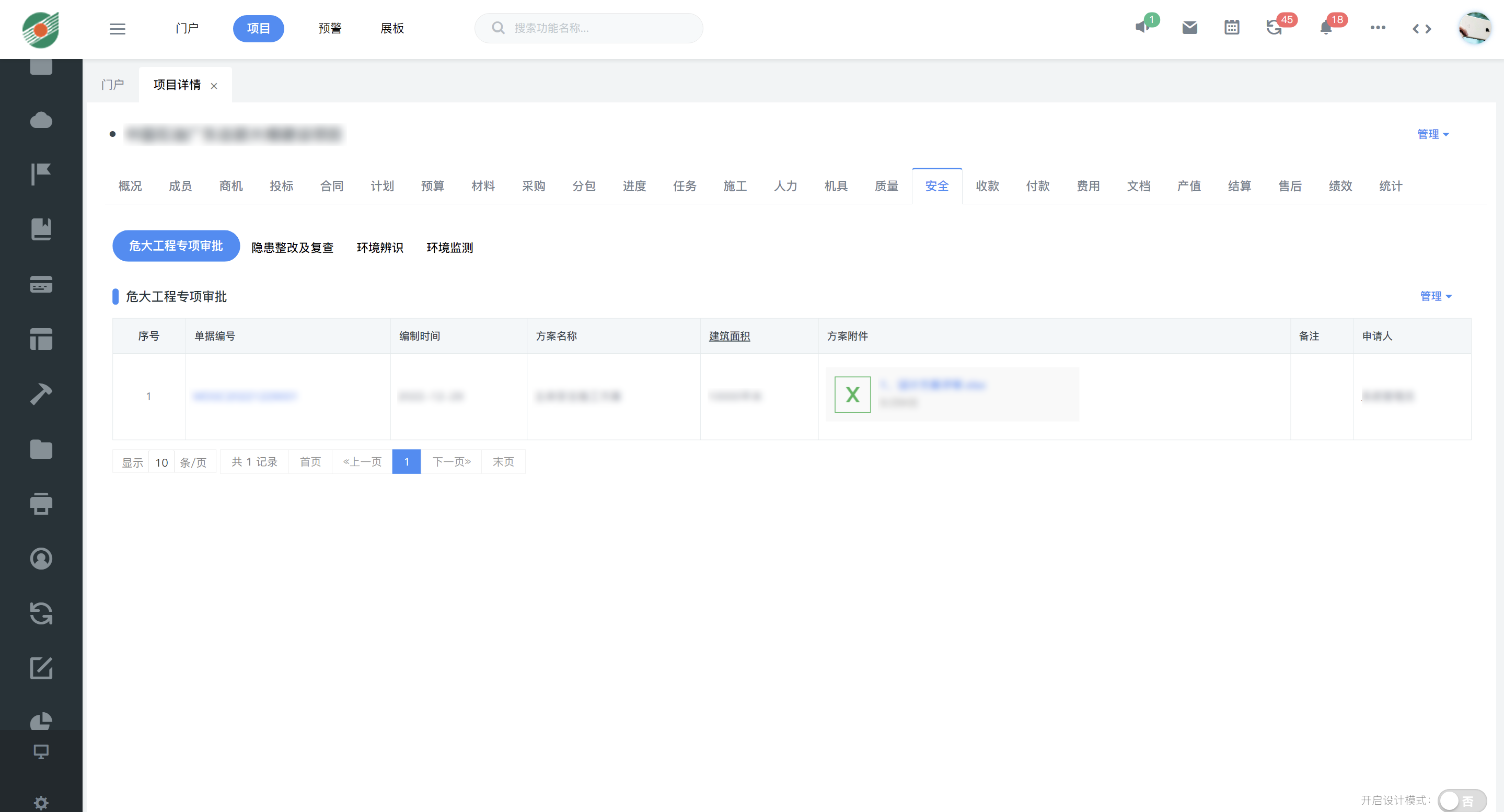Click the hammer icon in sidebar

click(41, 394)
